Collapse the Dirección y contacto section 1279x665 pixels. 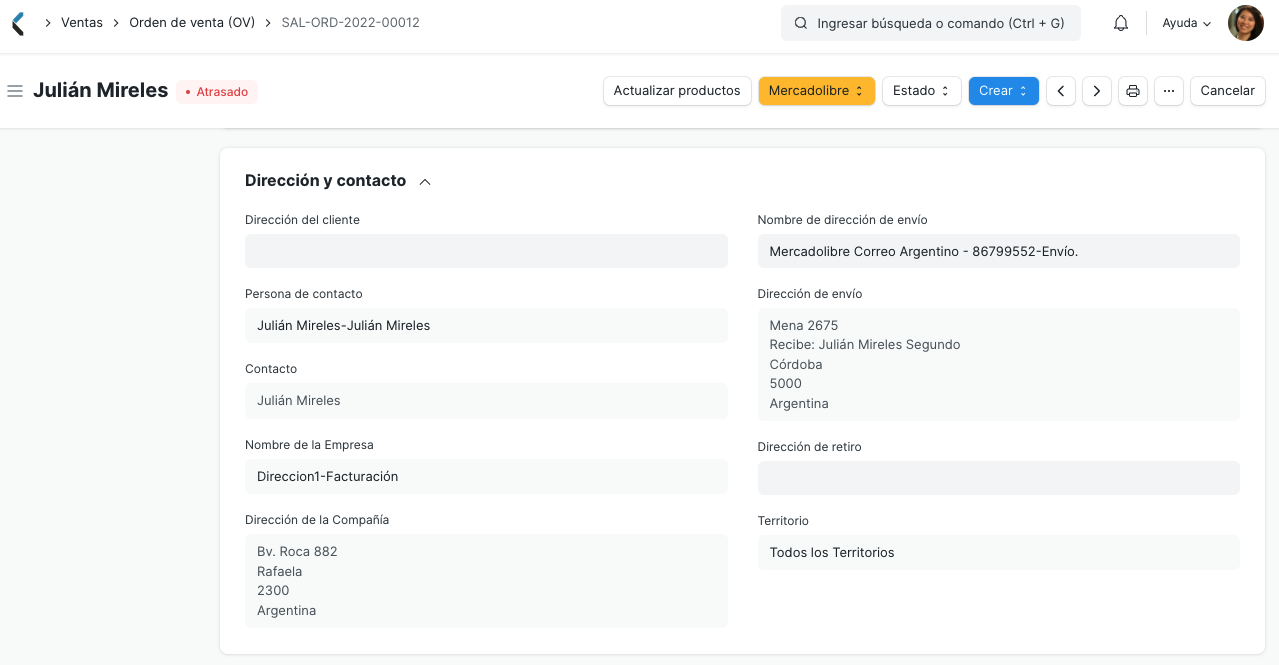(425, 181)
